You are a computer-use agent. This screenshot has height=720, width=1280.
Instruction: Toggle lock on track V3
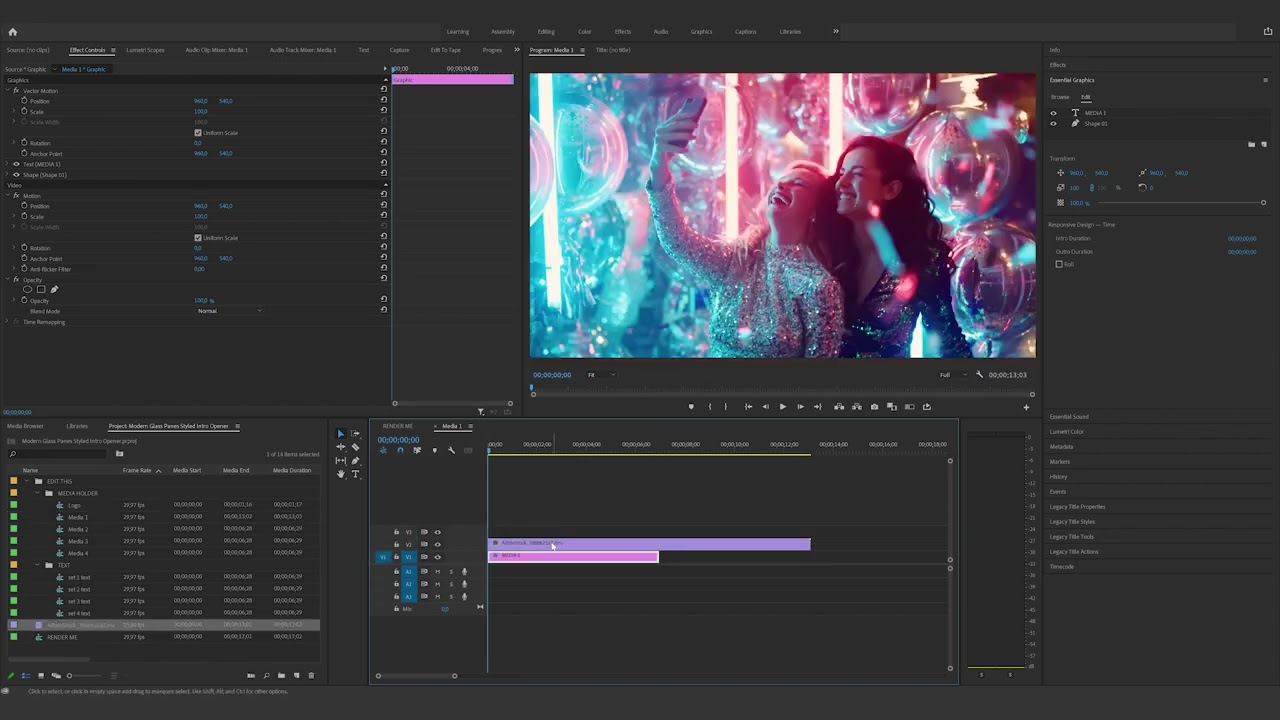396,532
